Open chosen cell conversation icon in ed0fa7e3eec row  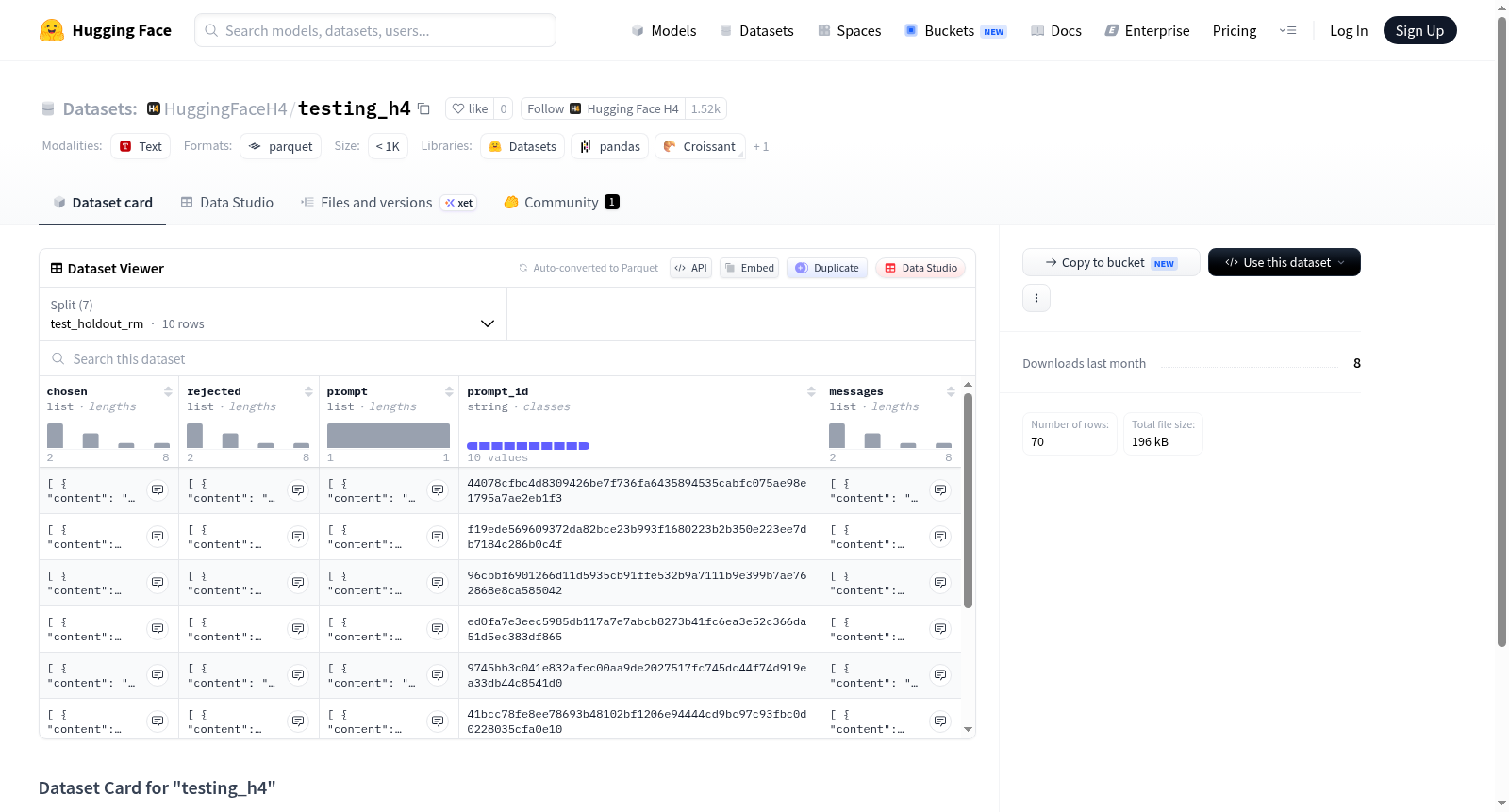coord(158,629)
